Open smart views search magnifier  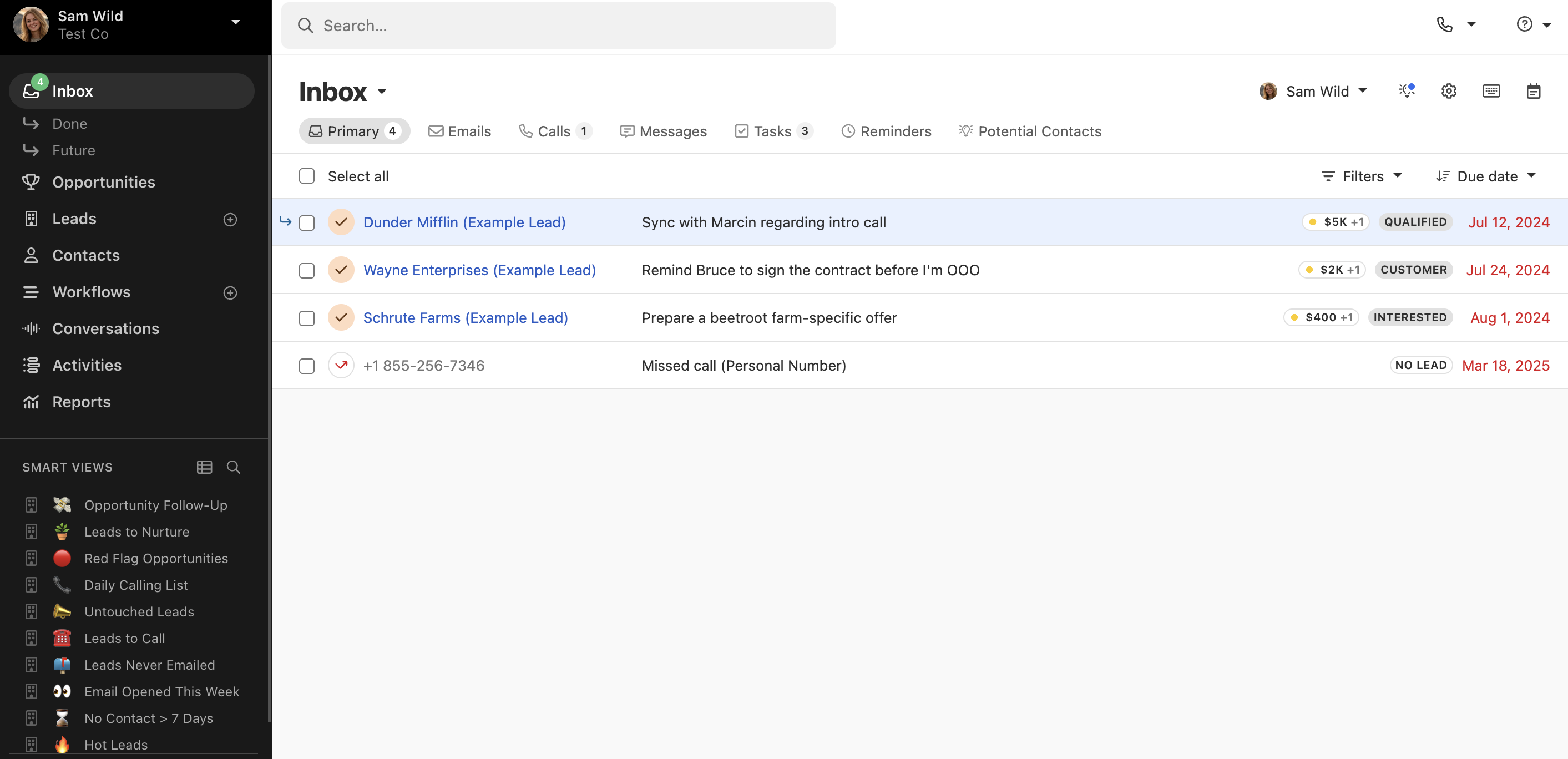coord(233,468)
